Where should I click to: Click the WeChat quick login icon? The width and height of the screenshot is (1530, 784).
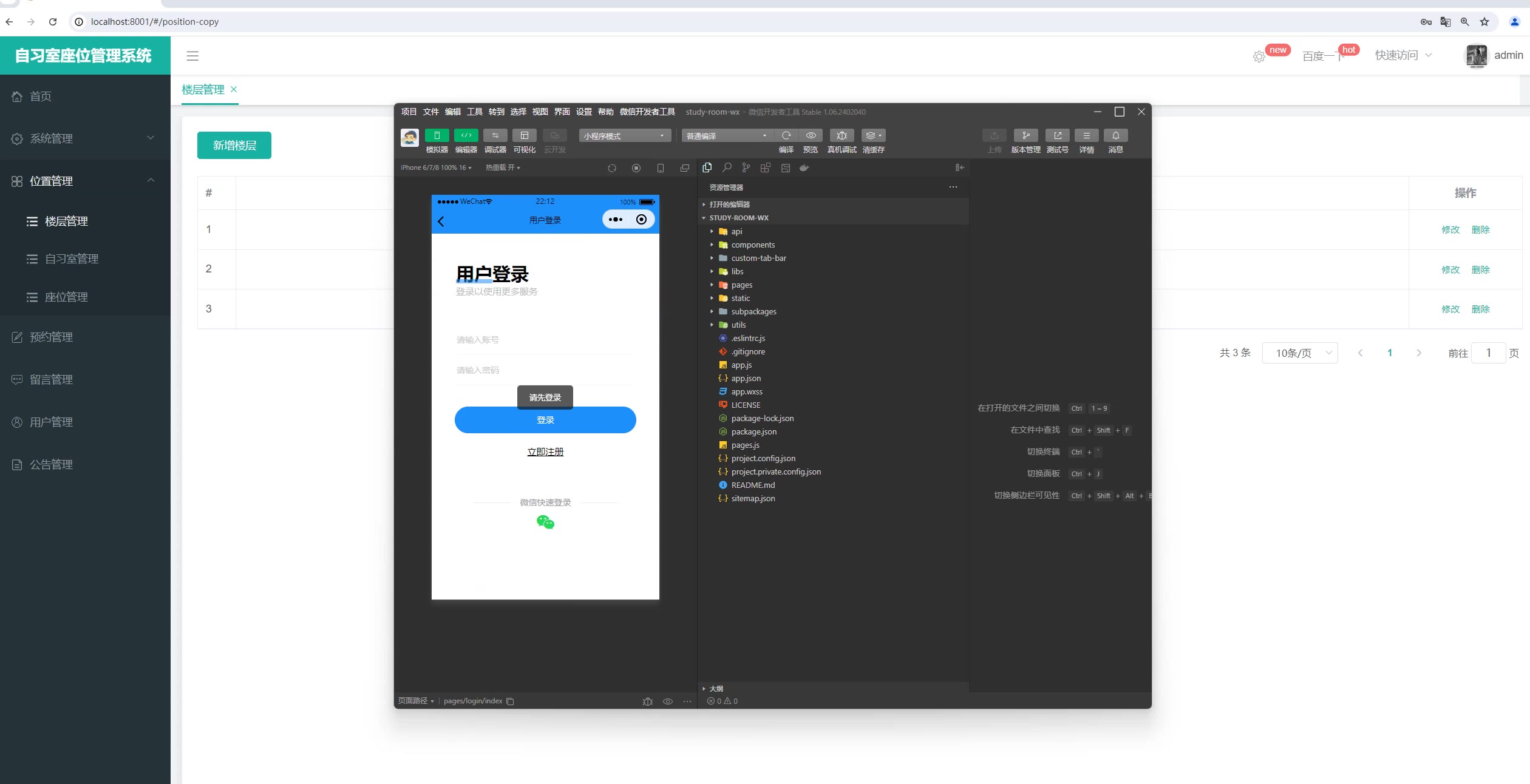point(545,522)
